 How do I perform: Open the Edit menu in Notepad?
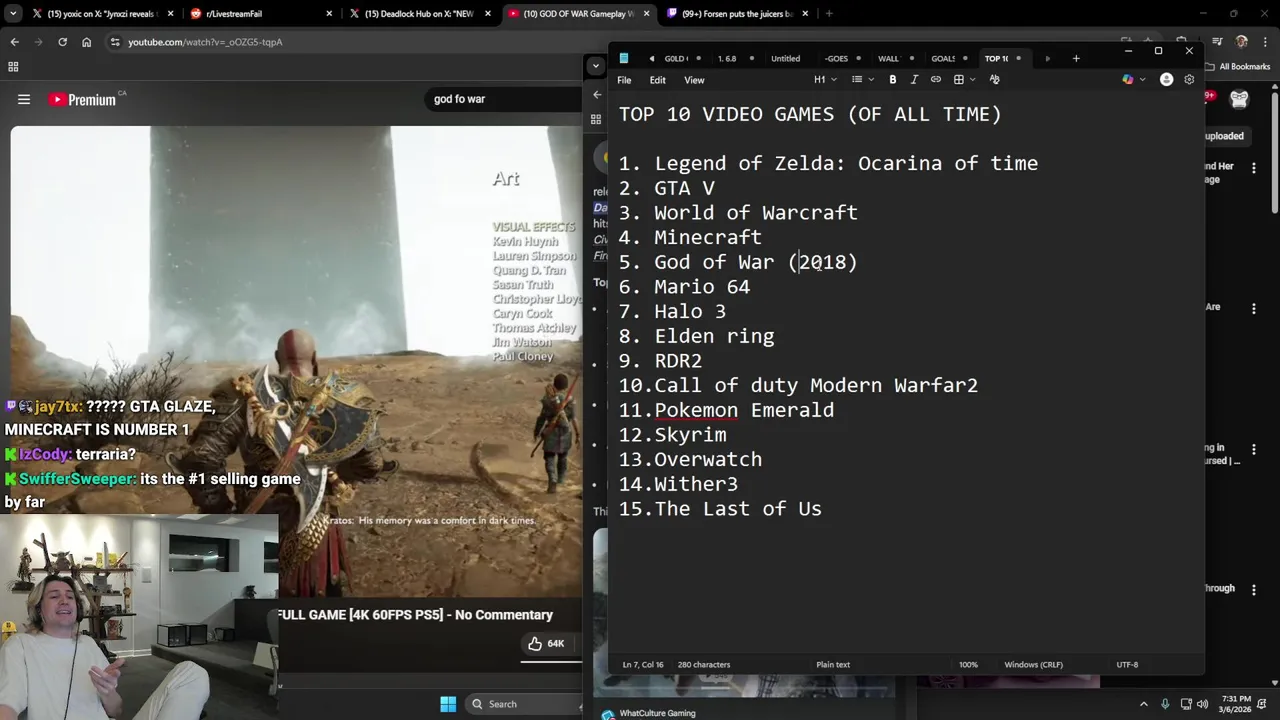[x=657, y=80]
